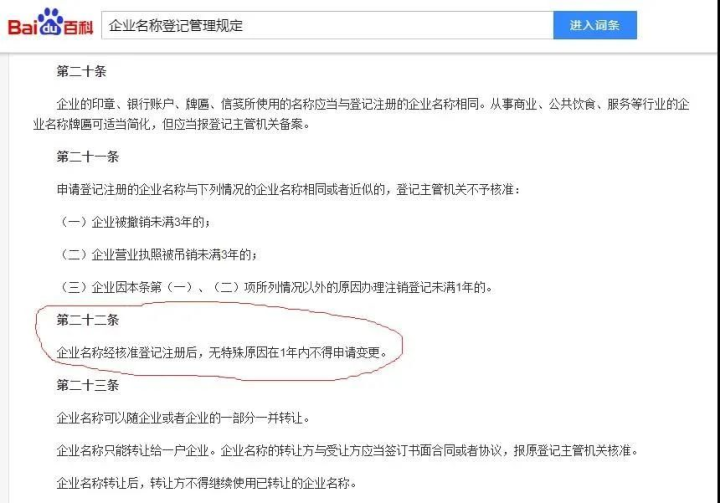Screen dimensions: 720x503
Task: Click the 第二十一条 heading
Action: (87, 157)
